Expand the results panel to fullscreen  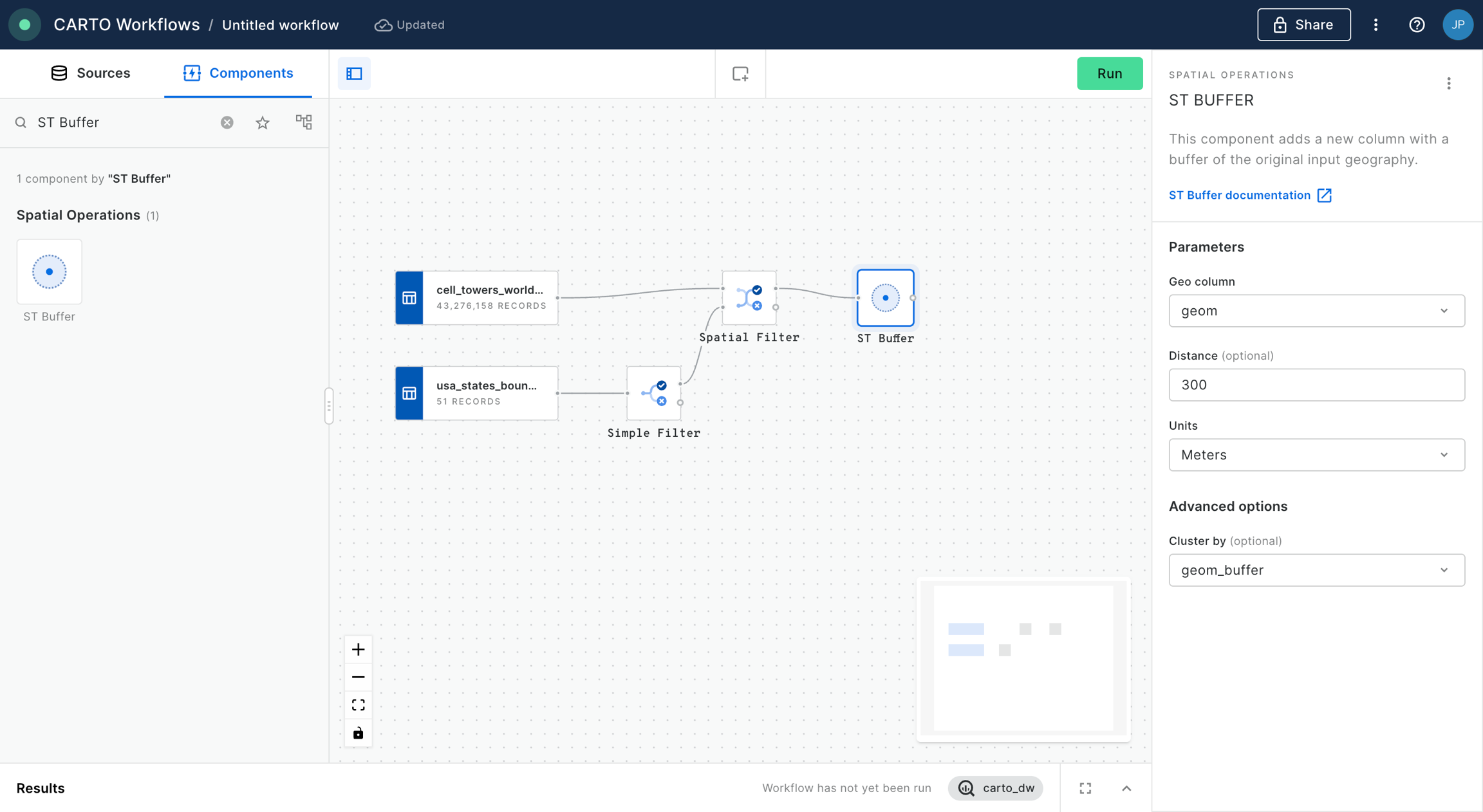pyautogui.click(x=1085, y=788)
